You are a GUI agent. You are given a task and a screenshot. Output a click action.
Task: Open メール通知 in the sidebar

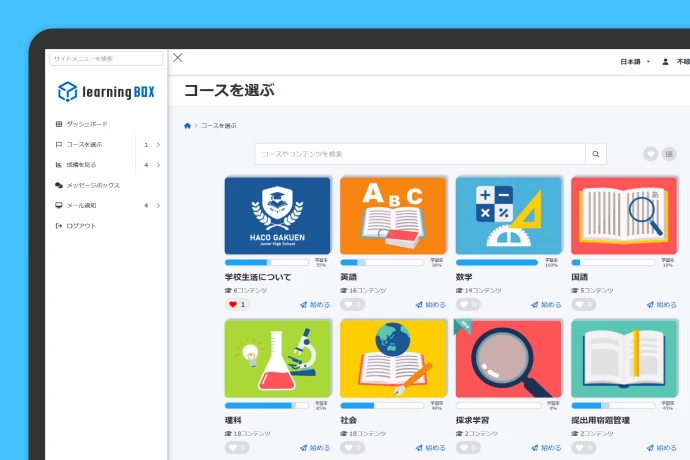coord(81,206)
